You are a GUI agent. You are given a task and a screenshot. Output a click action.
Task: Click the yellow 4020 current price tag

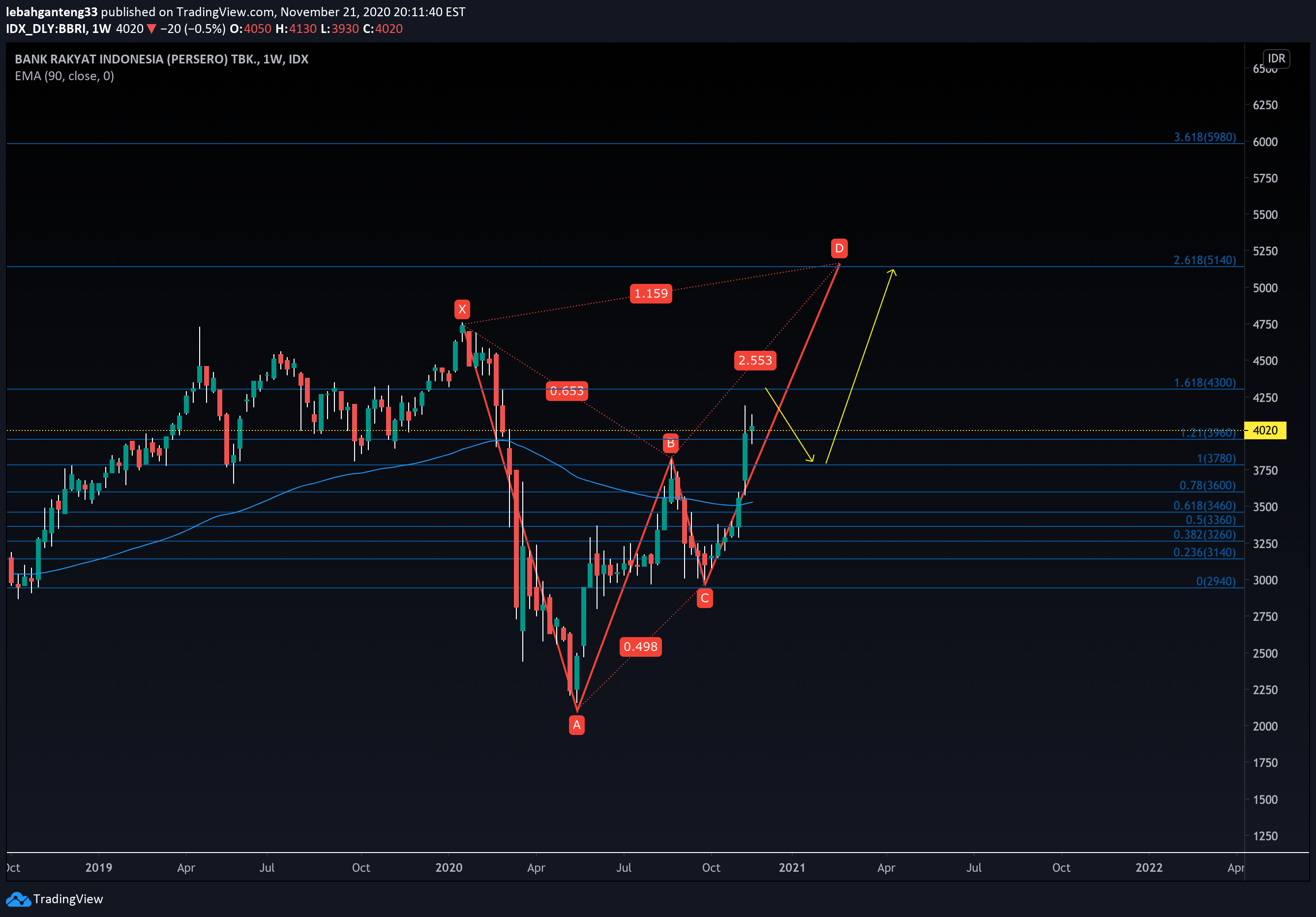coord(1265,430)
